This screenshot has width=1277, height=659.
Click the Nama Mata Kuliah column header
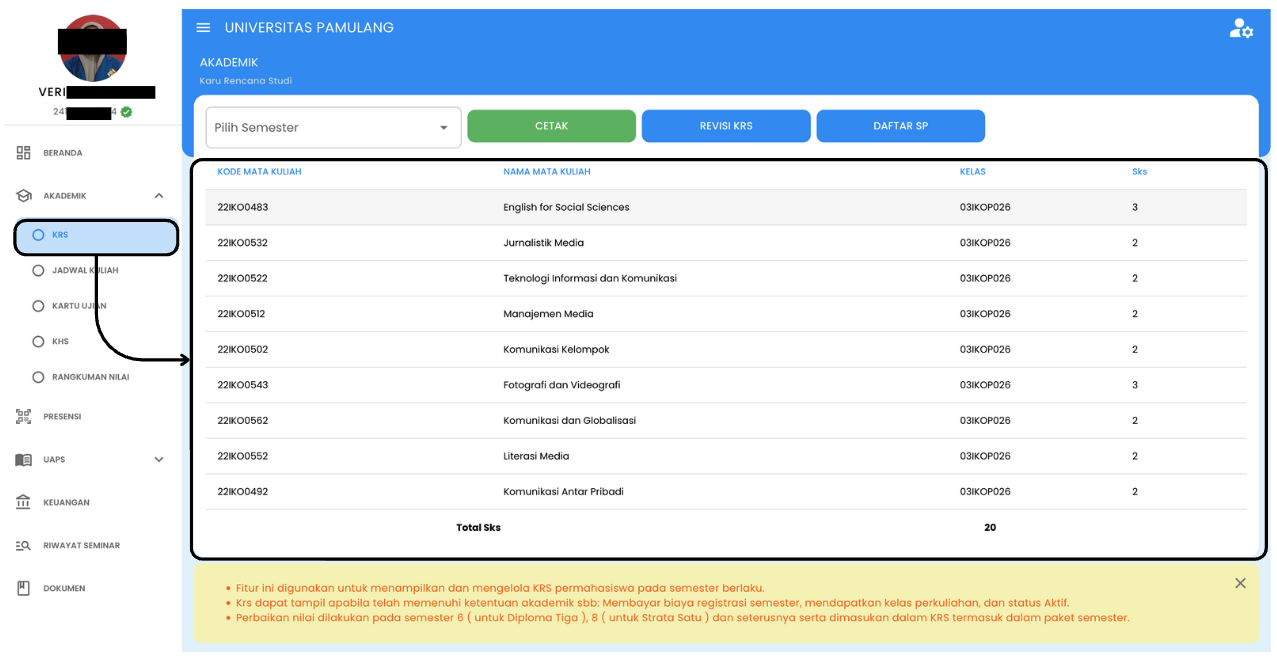click(x=547, y=172)
